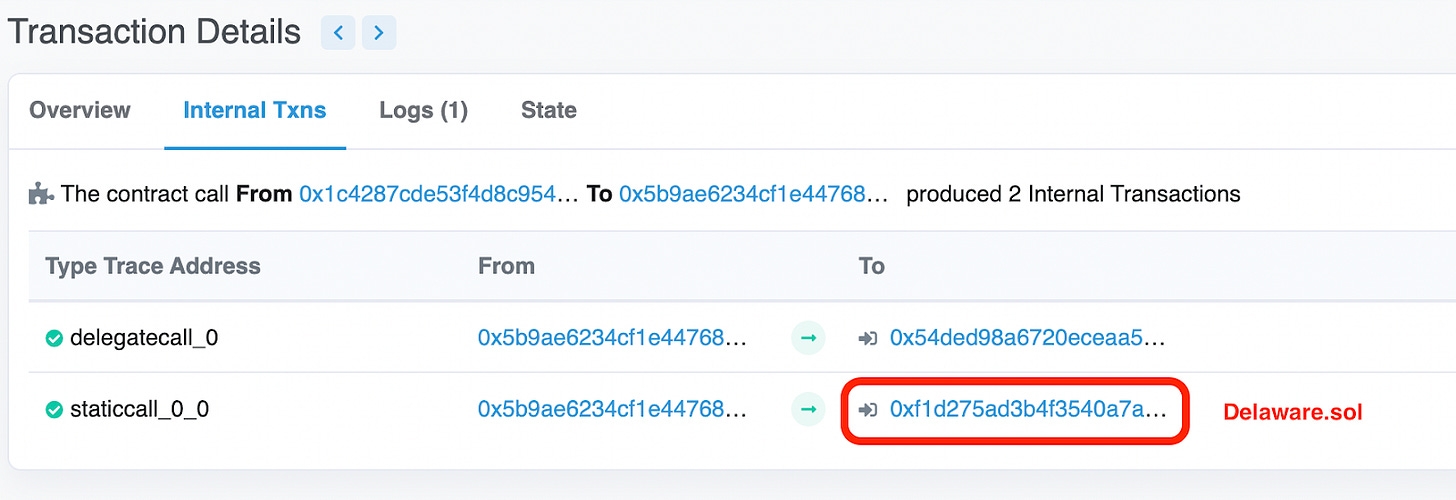The image size is (1456, 500).
Task: Switch to Logs (1) tab
Action: (423, 110)
